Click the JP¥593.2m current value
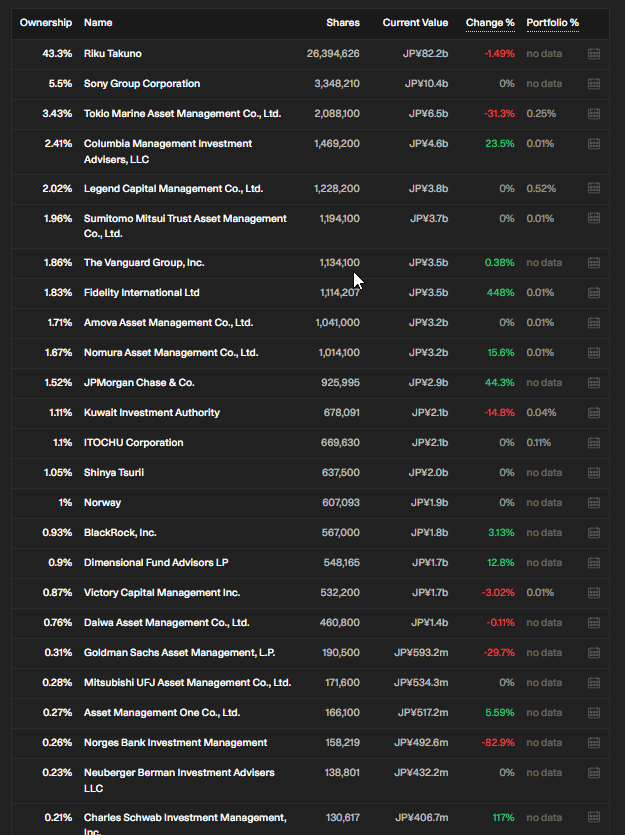625x835 pixels. [421, 652]
